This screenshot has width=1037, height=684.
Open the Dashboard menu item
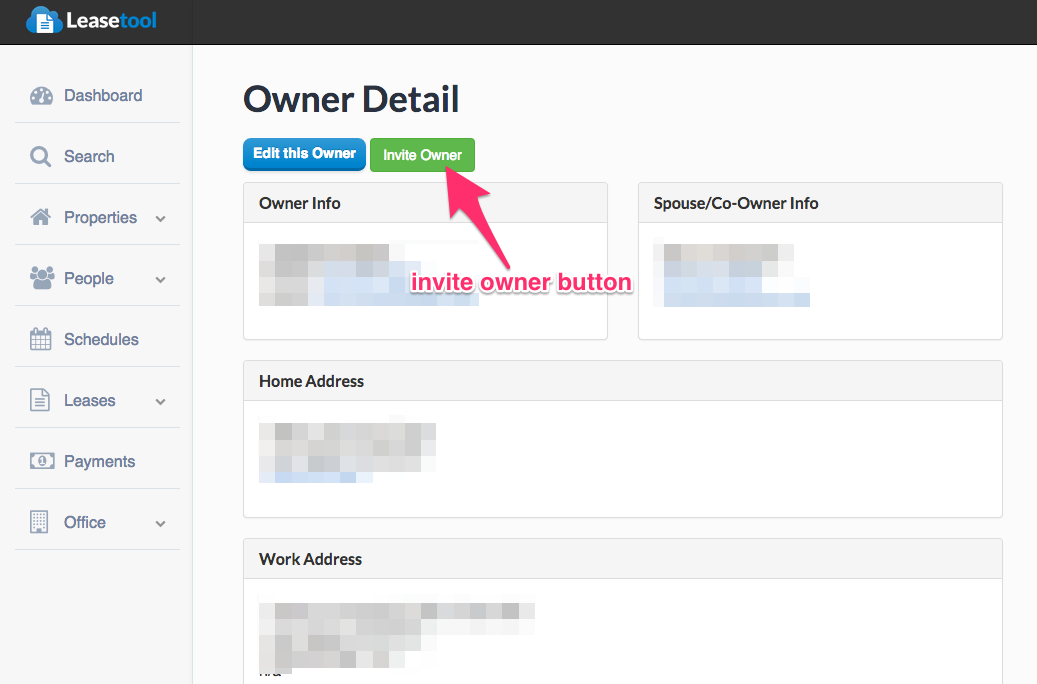pyautogui.click(x=103, y=96)
